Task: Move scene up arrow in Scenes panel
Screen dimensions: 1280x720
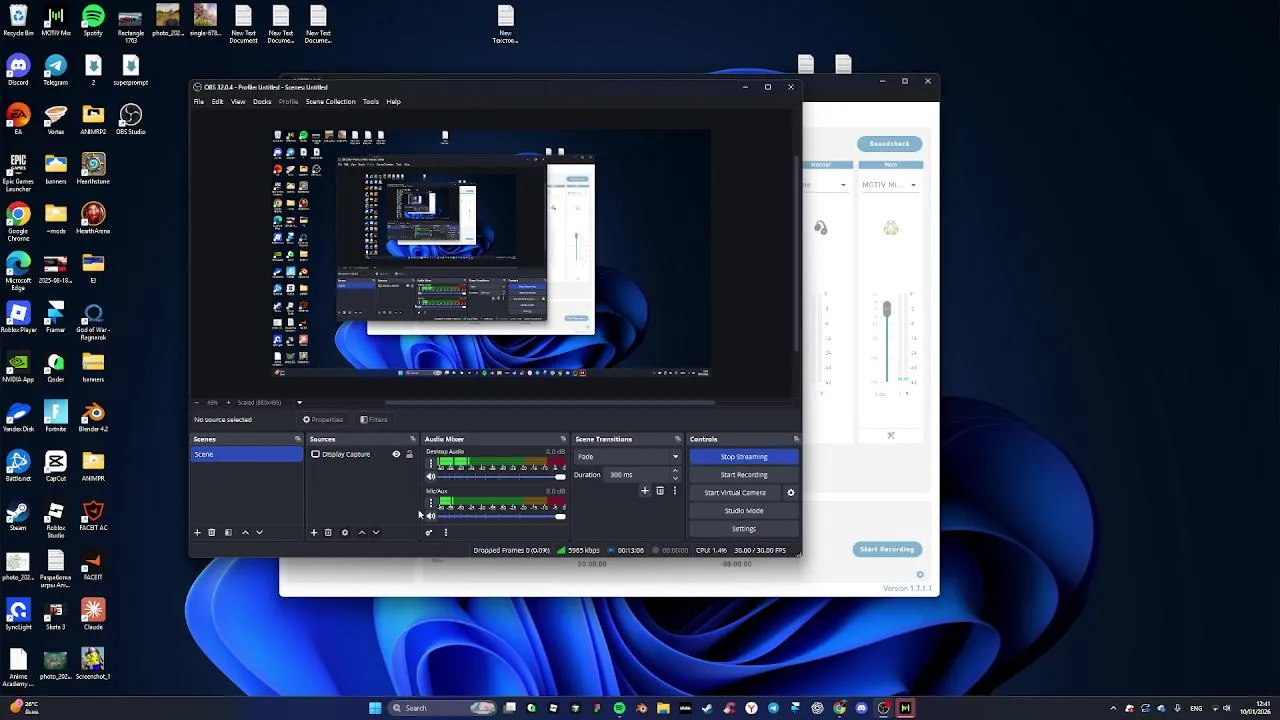Action: 245,532
